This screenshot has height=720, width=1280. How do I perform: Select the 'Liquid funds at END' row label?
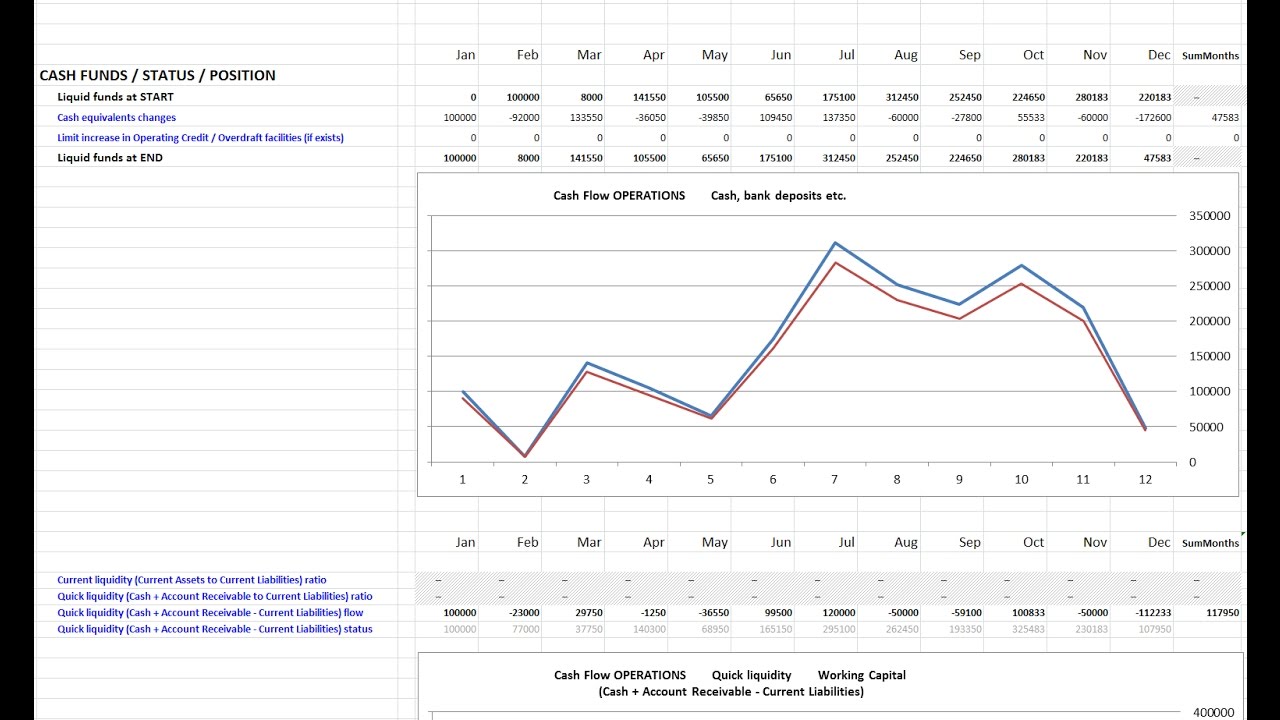[110, 157]
